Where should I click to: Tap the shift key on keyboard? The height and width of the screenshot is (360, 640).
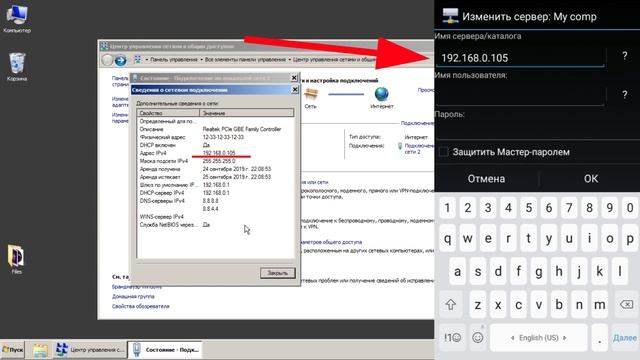[x=451, y=304]
